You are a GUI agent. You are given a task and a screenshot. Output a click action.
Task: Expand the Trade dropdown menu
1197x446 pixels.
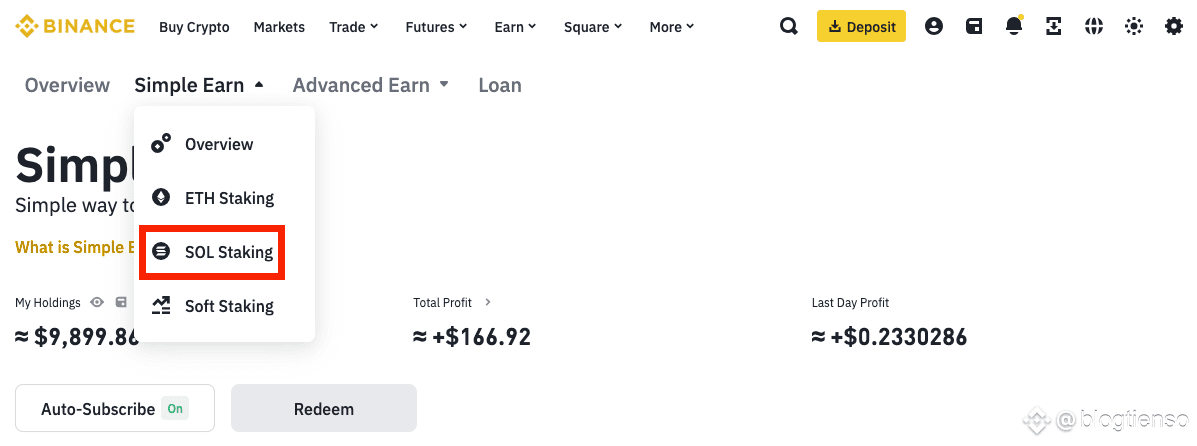(354, 27)
